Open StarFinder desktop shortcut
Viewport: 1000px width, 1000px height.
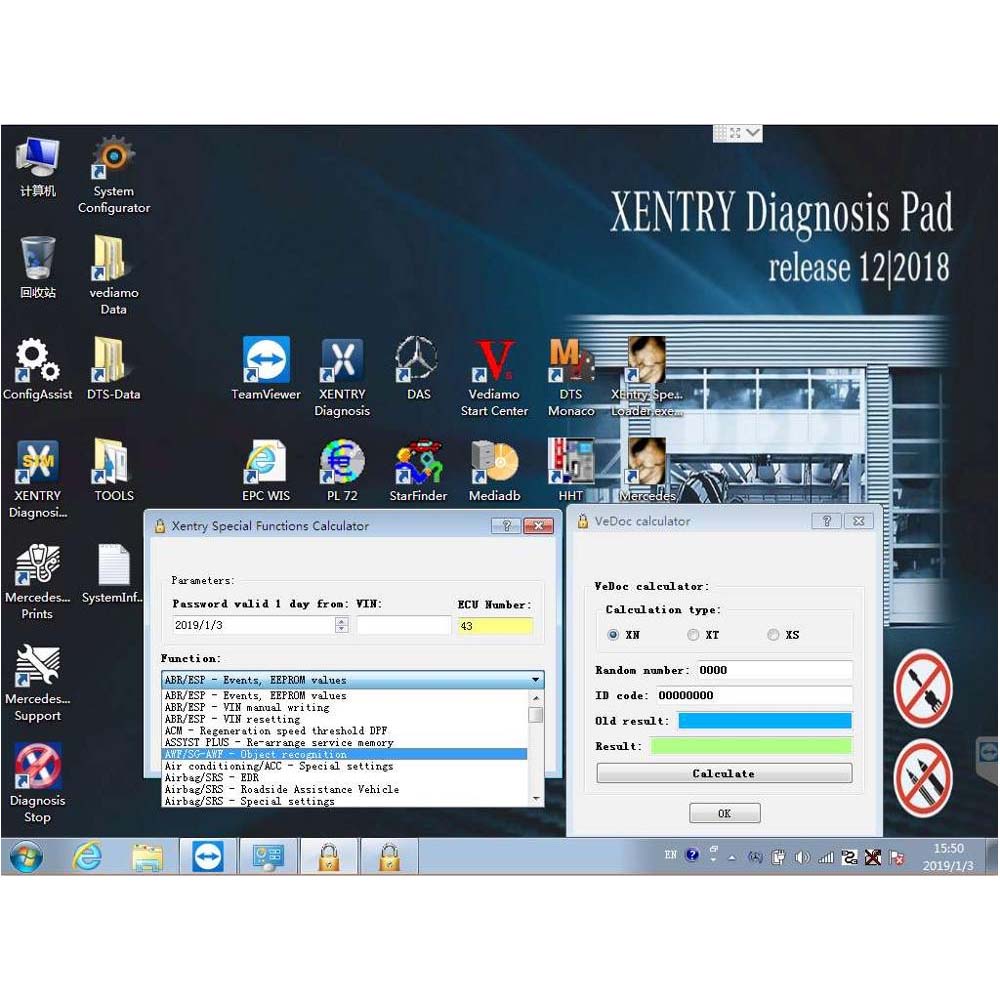click(418, 470)
